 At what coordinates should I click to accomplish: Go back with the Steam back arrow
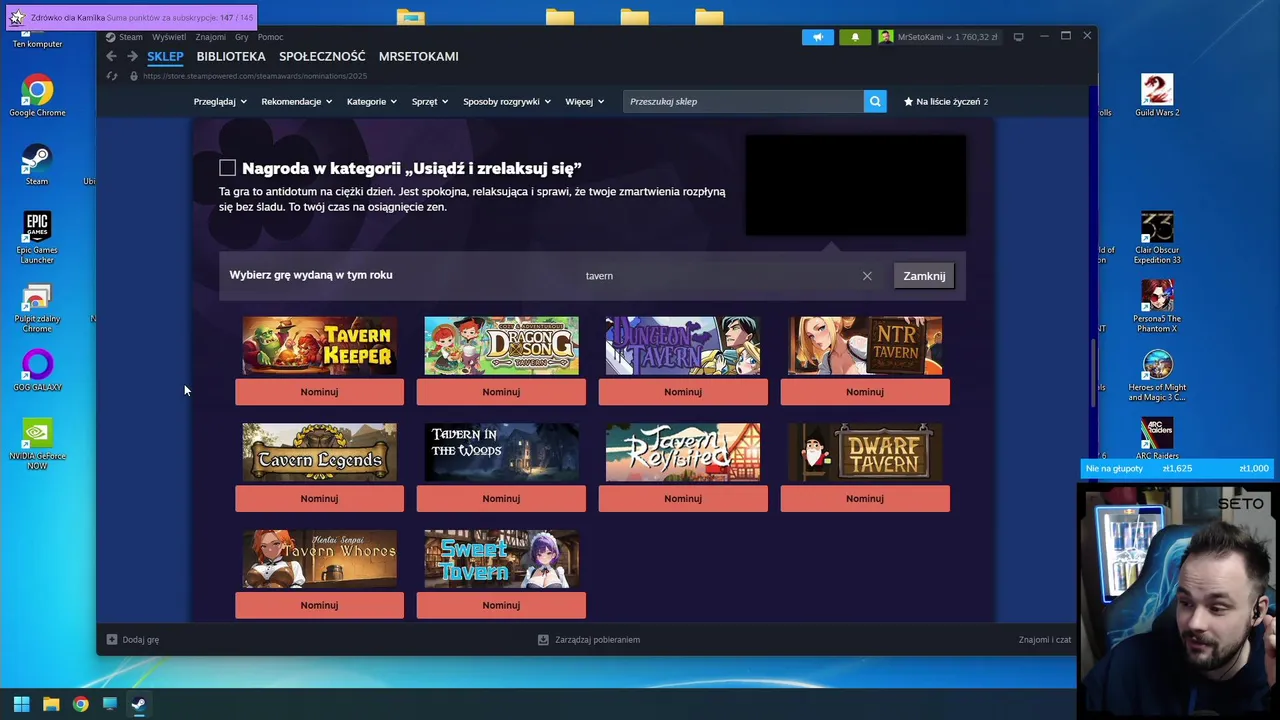tap(111, 56)
